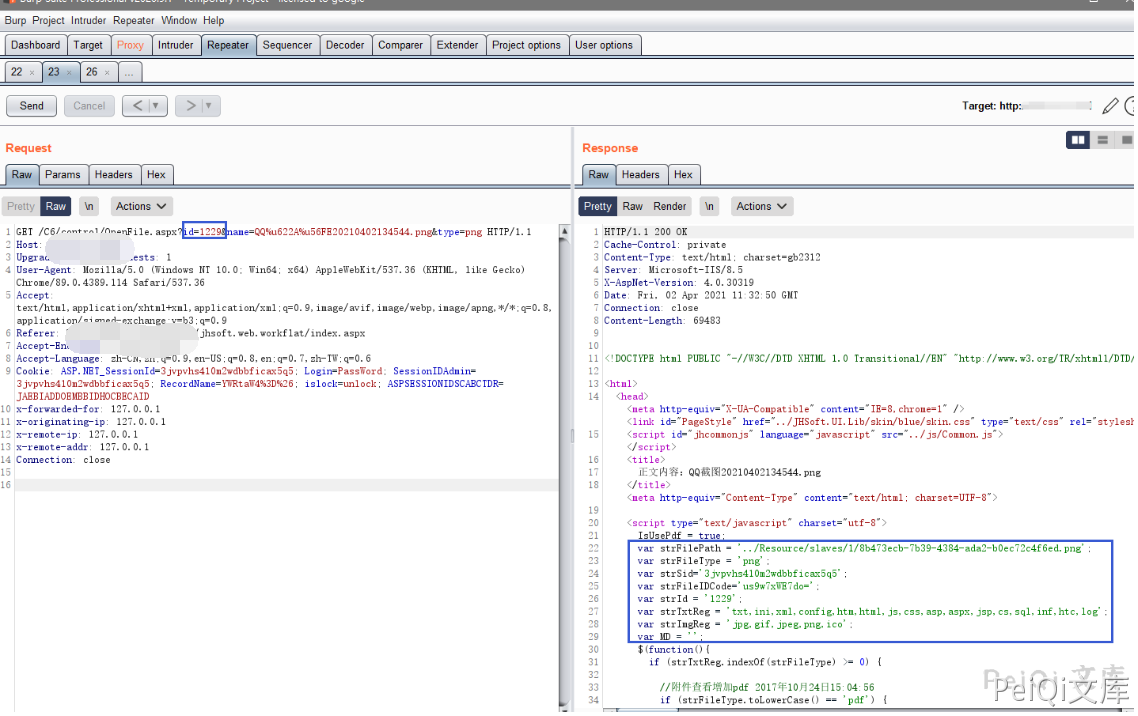The height and width of the screenshot is (716, 1138).
Task: Open Response Actions dropdown
Action: 762,206
